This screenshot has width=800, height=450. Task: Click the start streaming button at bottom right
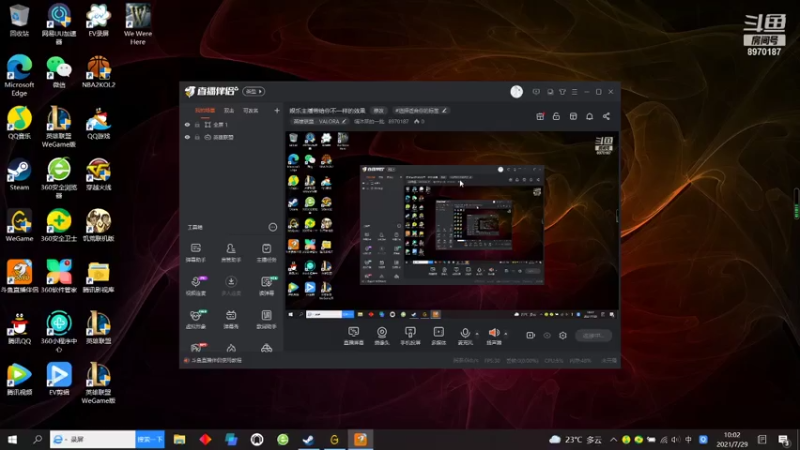coord(593,335)
